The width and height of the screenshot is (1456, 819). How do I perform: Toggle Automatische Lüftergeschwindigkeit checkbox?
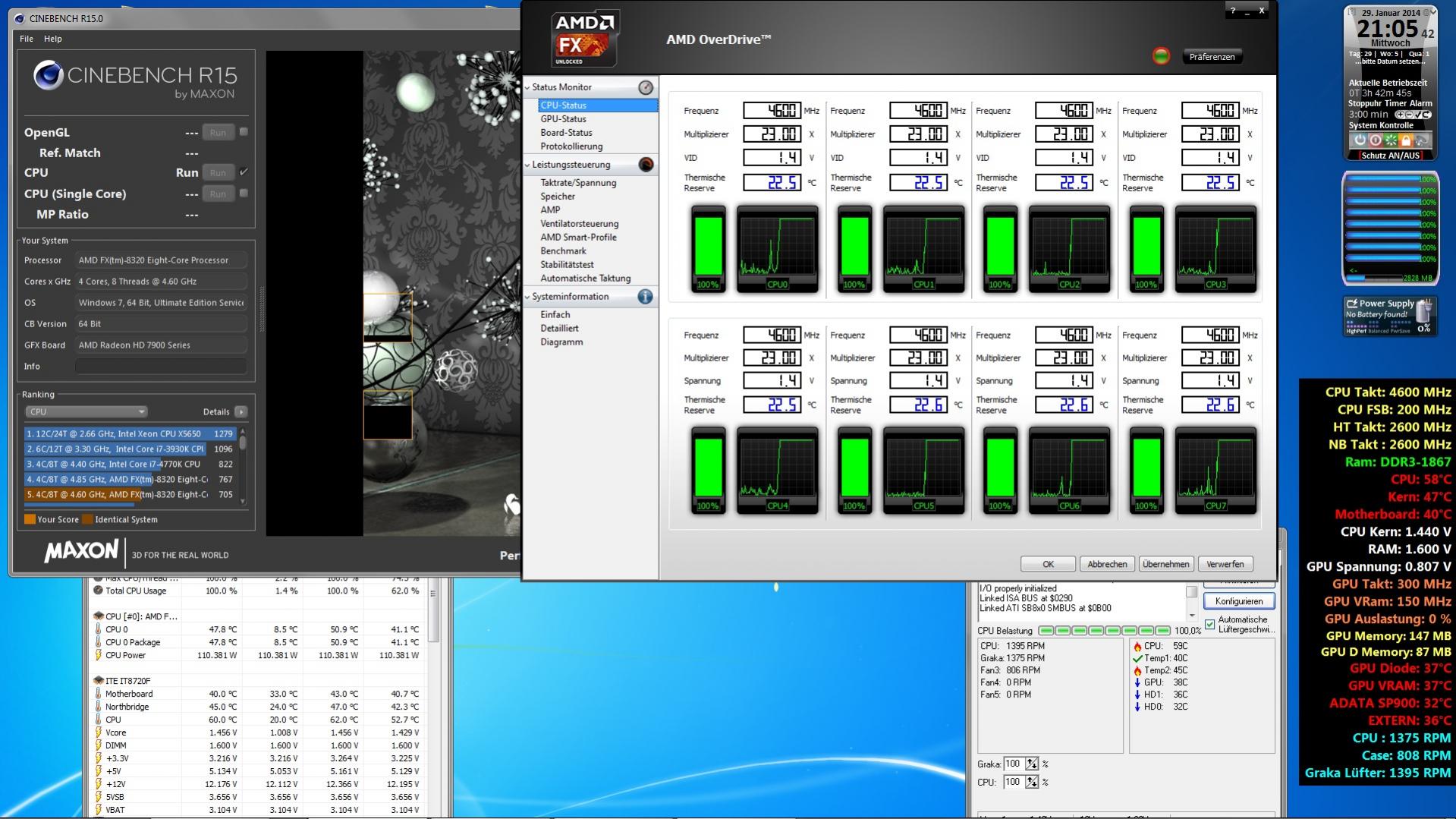click(1210, 625)
